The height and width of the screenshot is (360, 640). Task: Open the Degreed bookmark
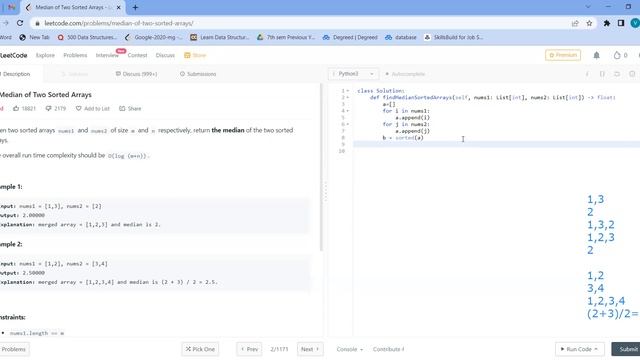(x=350, y=37)
